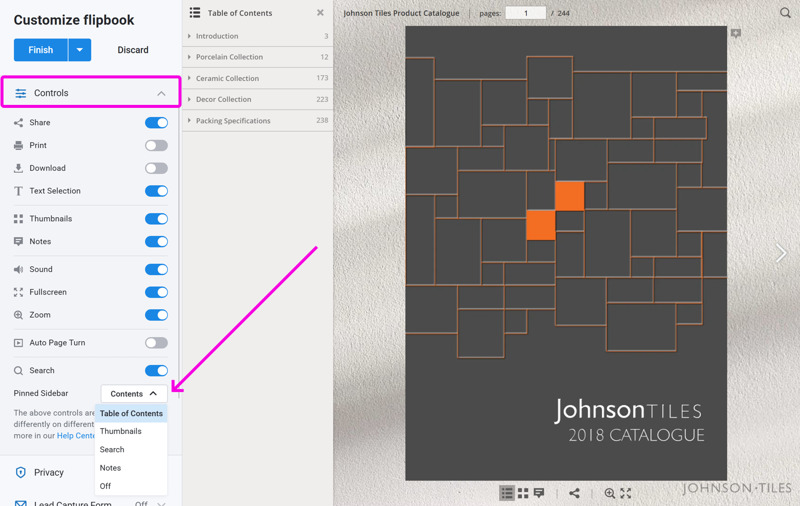Click the Share icon in Controls list
800x506 pixels.
(x=18, y=122)
